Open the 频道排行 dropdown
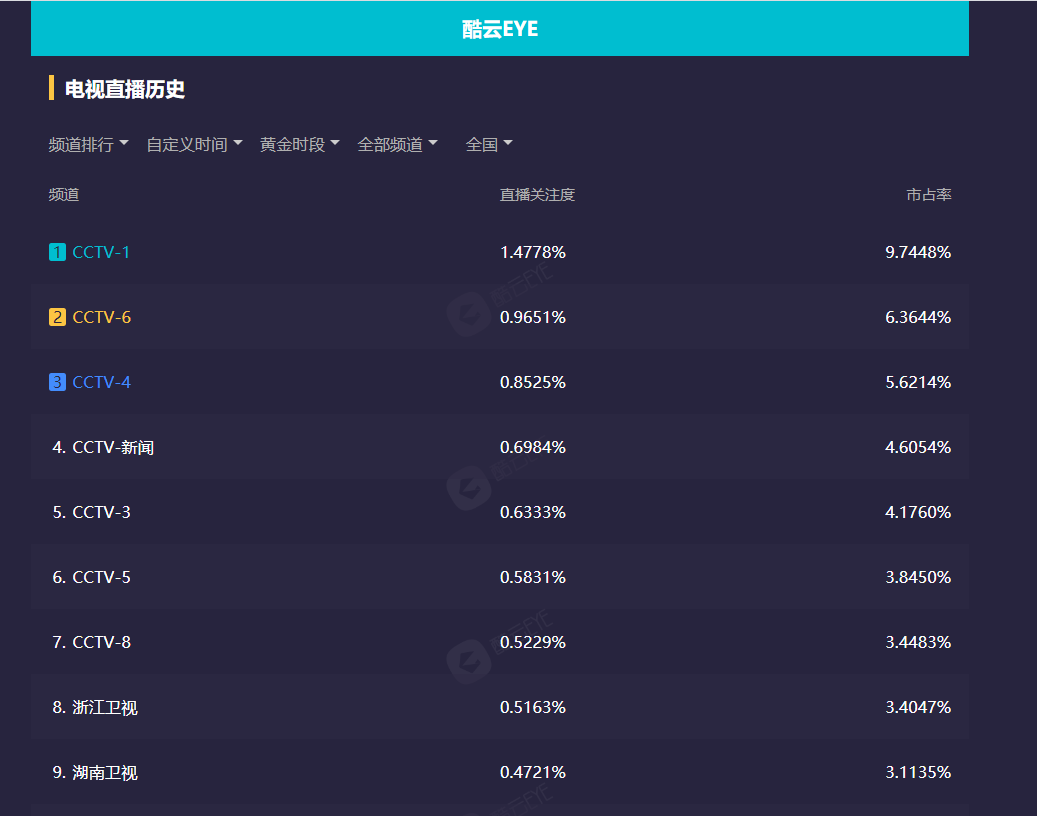Viewport: 1037px width, 816px height. click(x=88, y=144)
